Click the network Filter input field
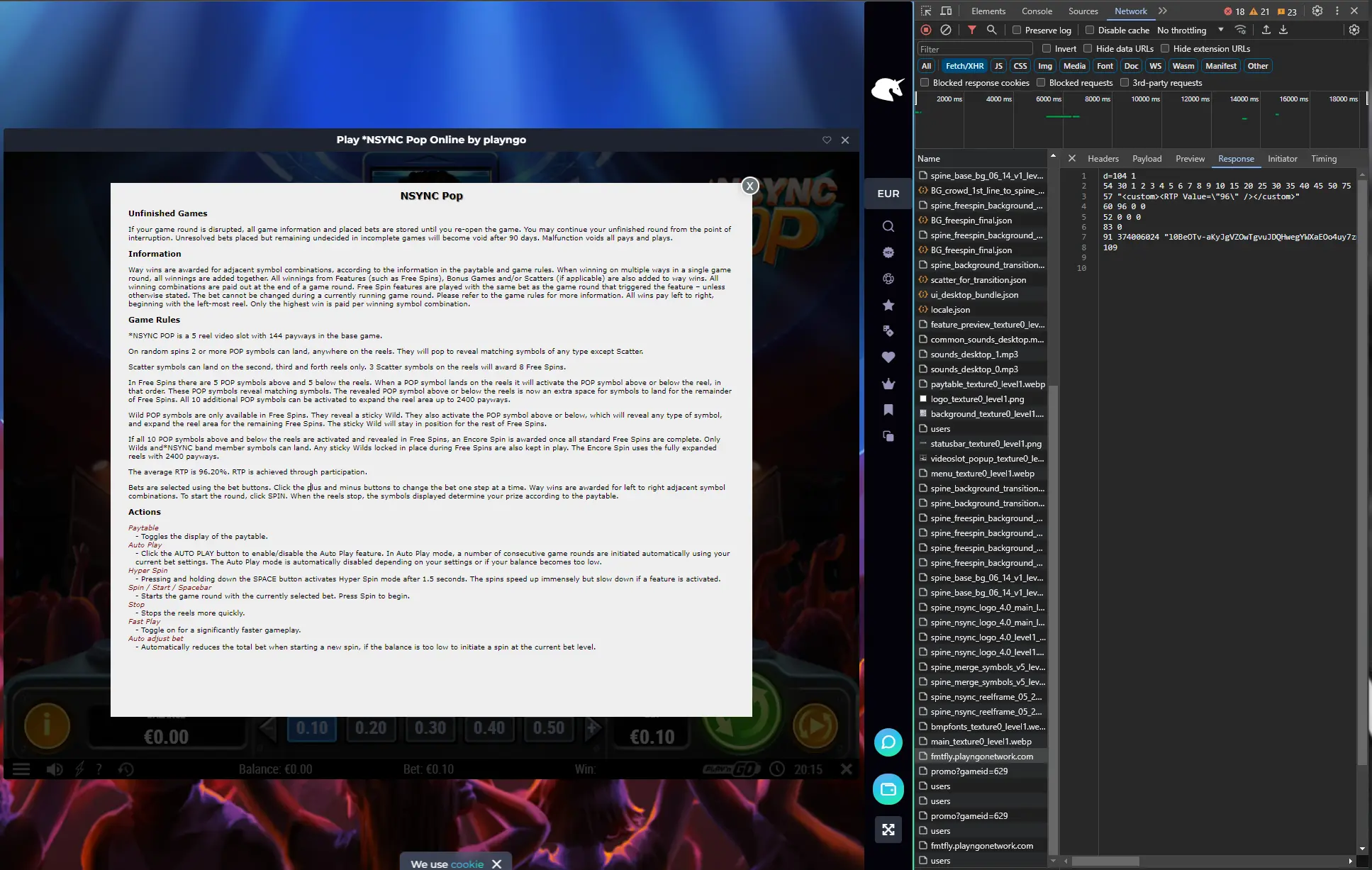The image size is (1372, 870). pos(974,48)
